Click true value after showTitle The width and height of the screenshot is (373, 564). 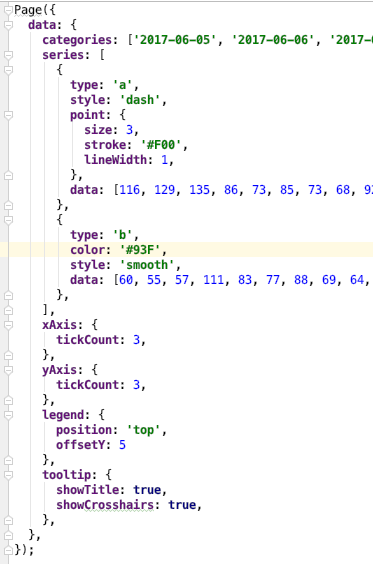[147, 490]
